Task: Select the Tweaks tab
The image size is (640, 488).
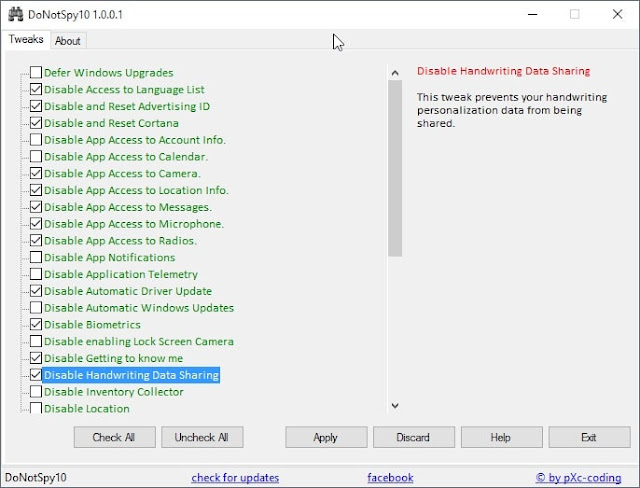Action: click(26, 40)
